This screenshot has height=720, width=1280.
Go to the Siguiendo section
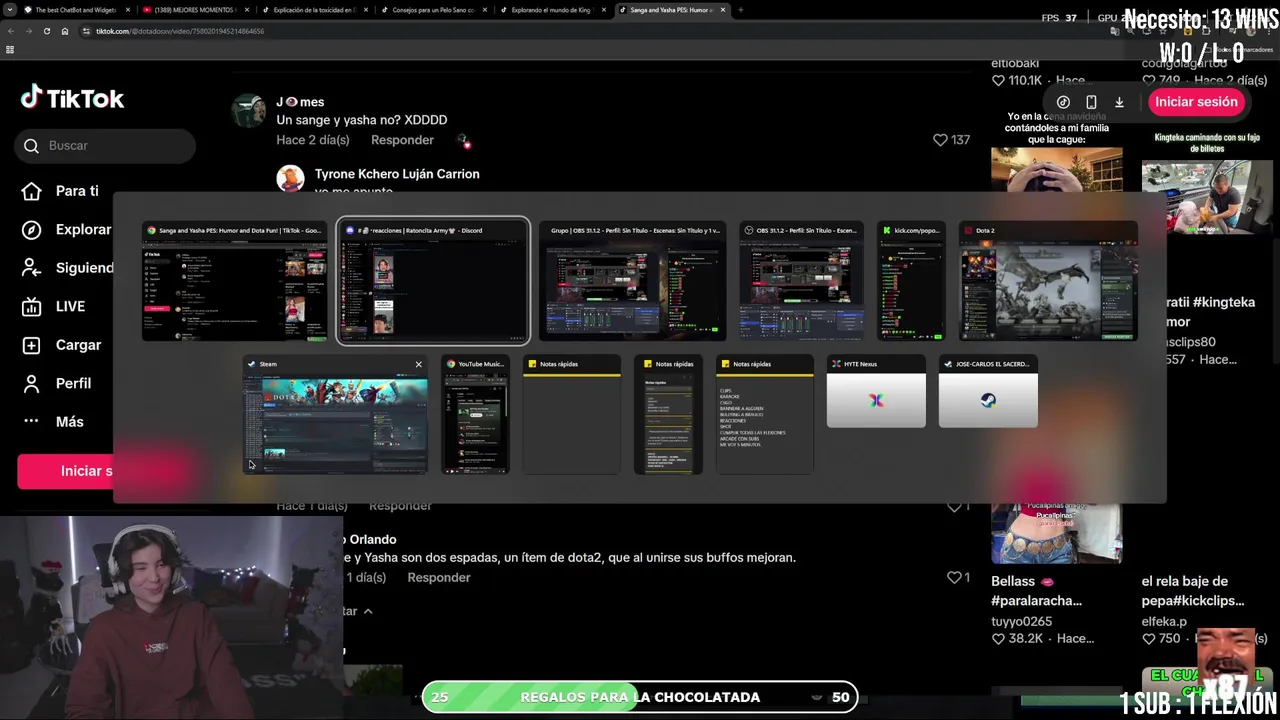click(x=68, y=268)
